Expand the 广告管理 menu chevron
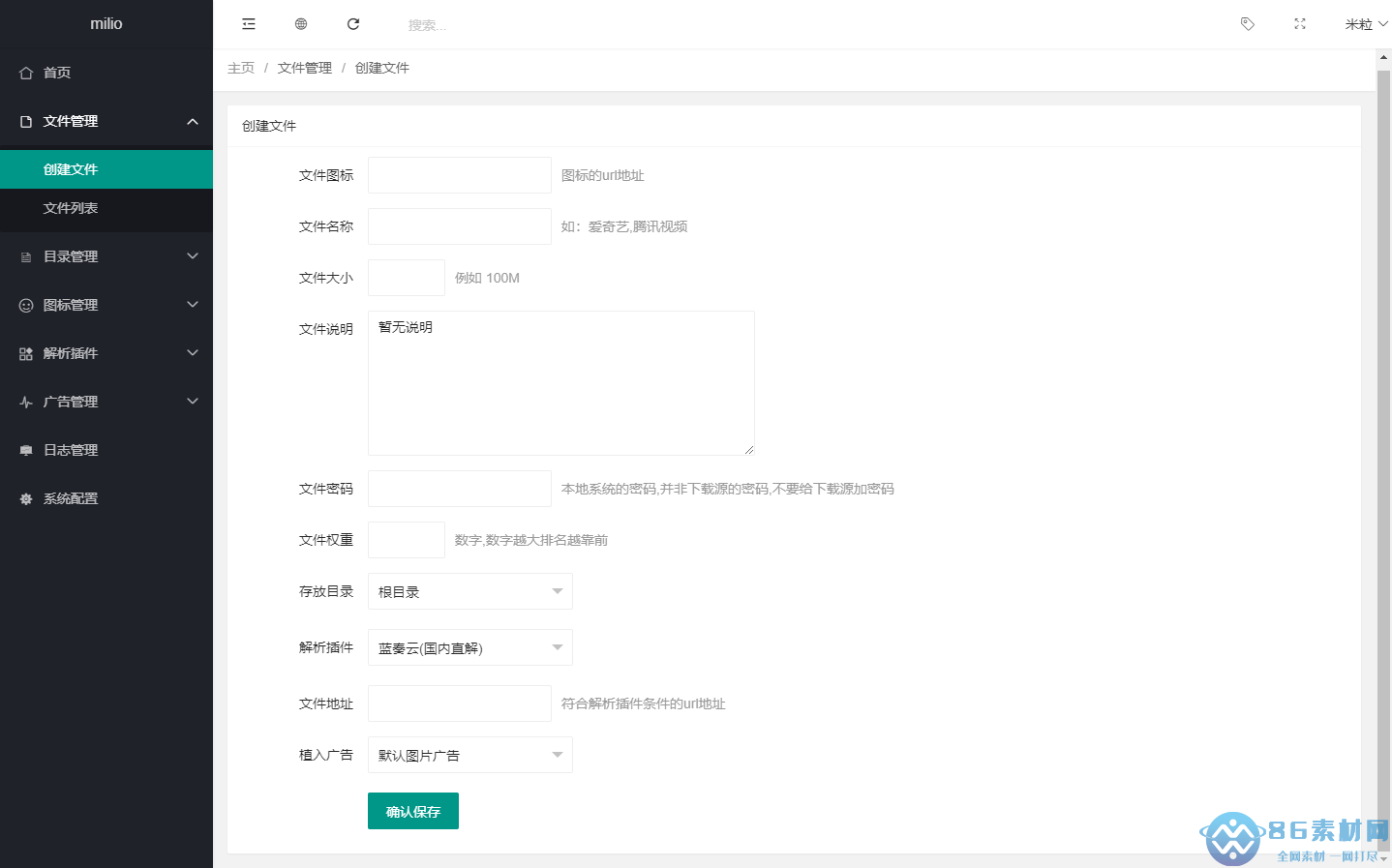 (193, 402)
